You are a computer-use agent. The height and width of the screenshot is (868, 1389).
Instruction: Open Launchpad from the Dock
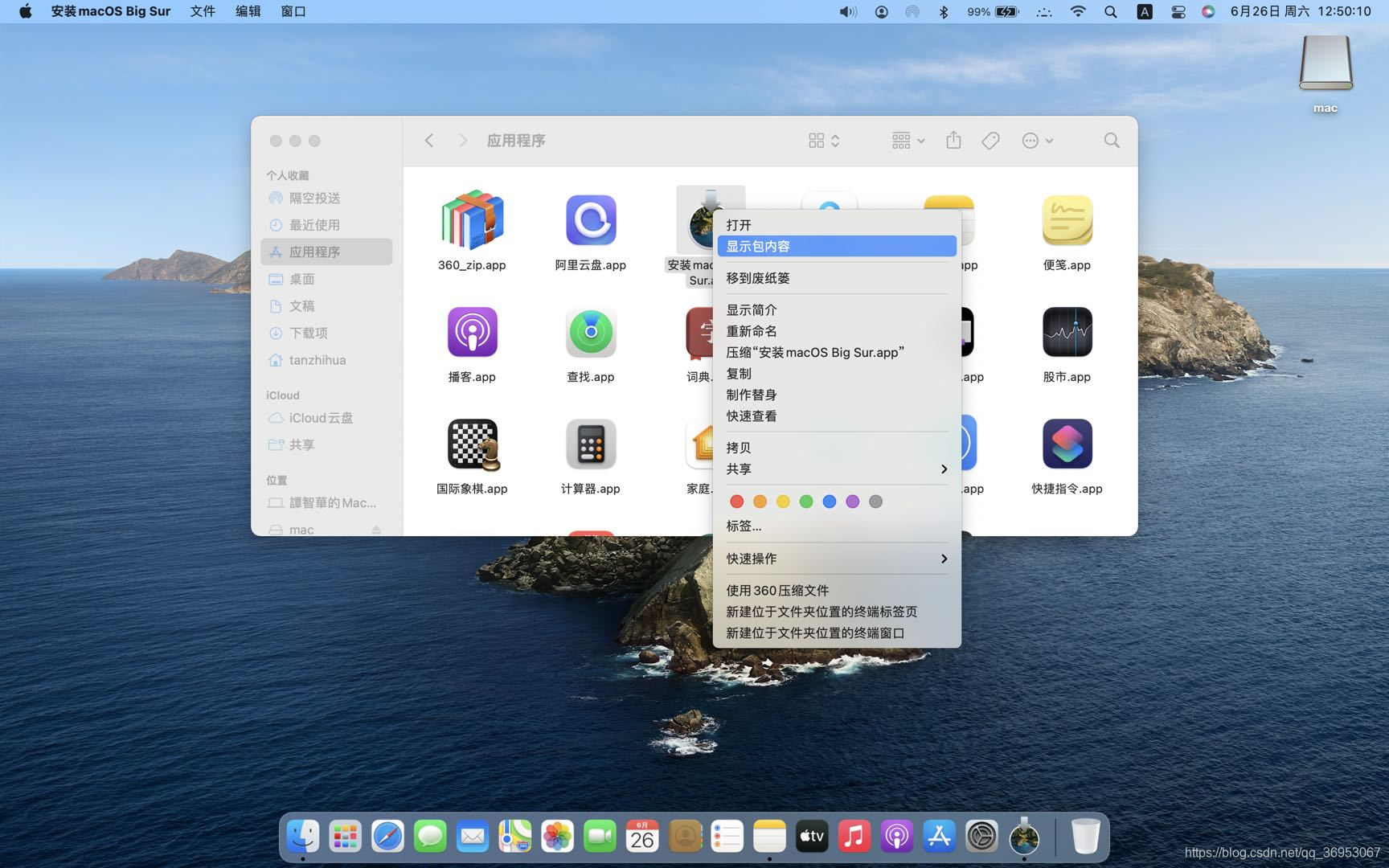346,837
